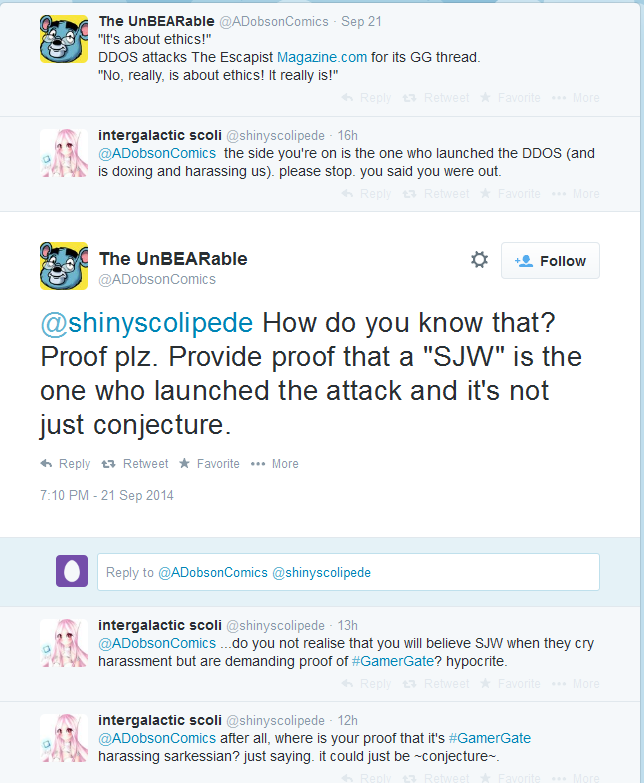The image size is (644, 783).
Task: Follow The UnBEARable account
Action: pos(550,261)
